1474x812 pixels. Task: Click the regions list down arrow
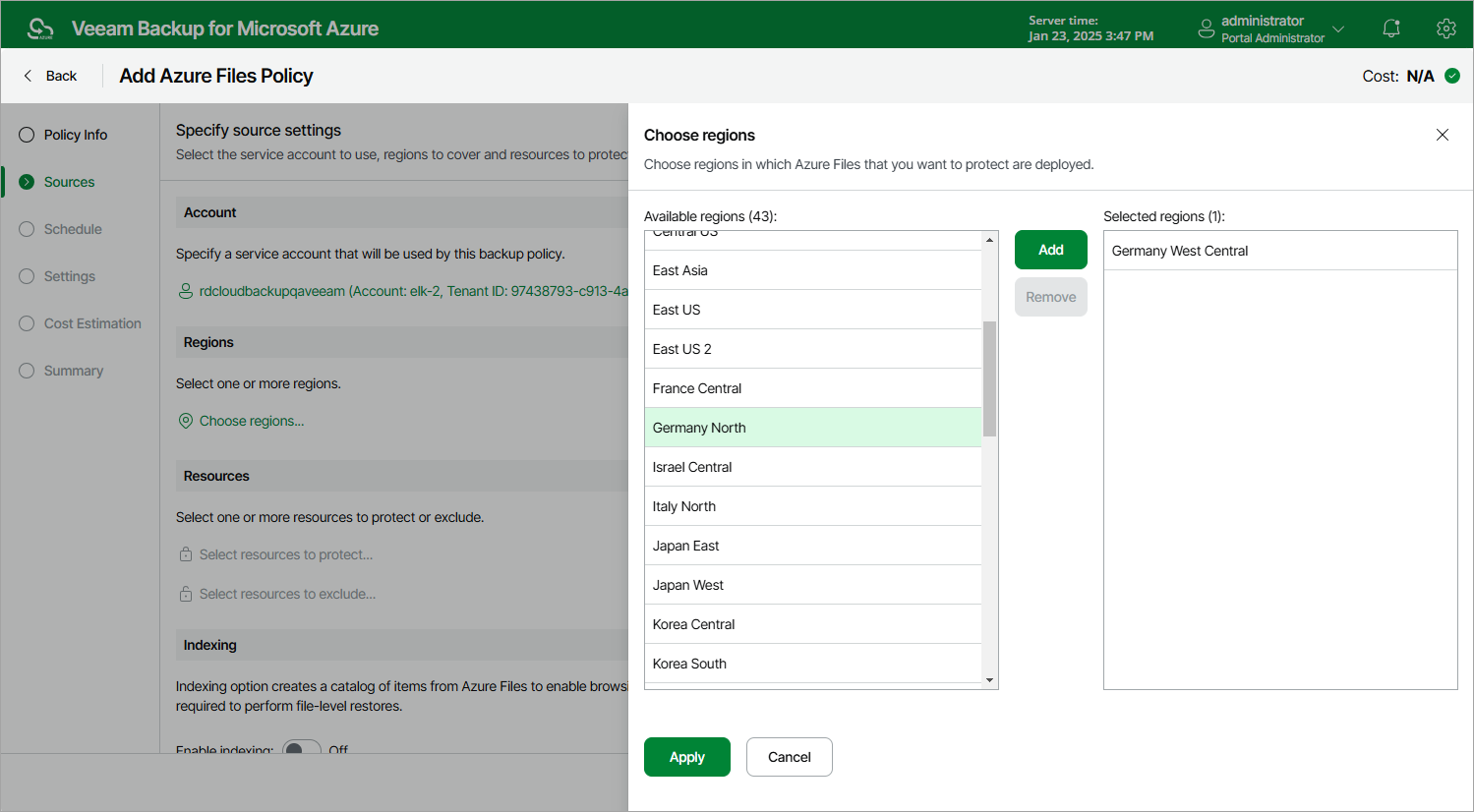[989, 680]
